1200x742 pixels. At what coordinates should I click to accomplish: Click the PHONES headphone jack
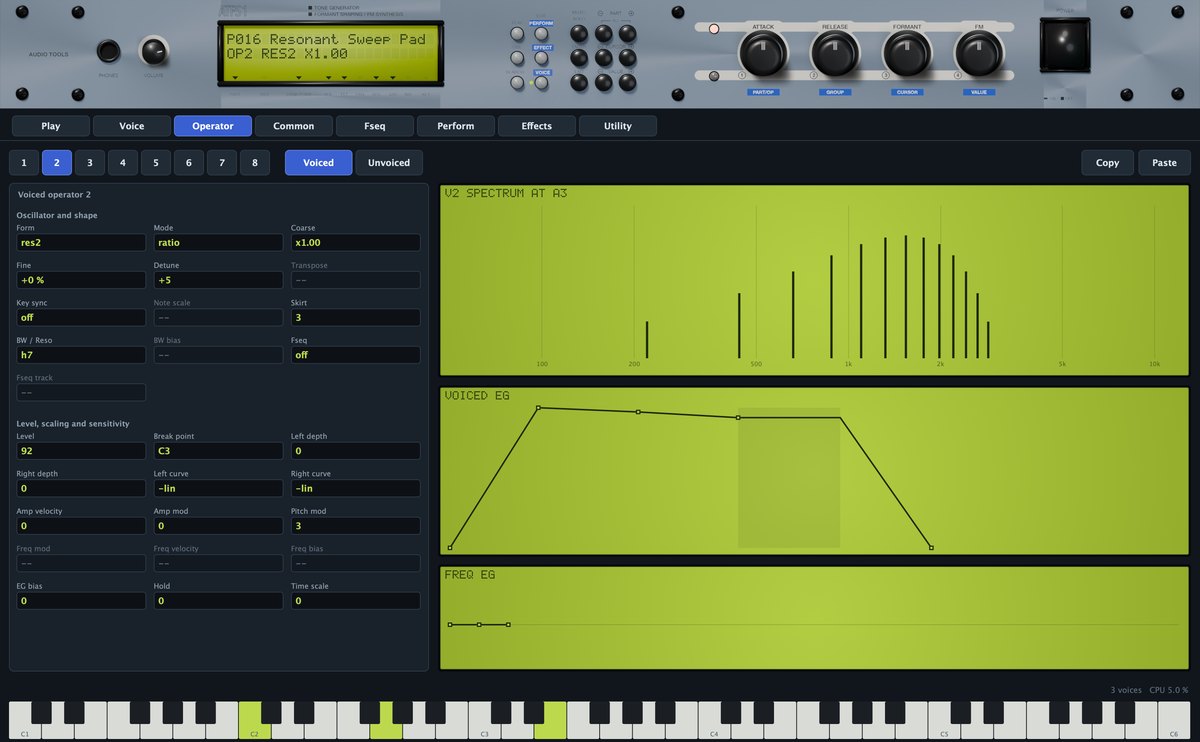108,52
